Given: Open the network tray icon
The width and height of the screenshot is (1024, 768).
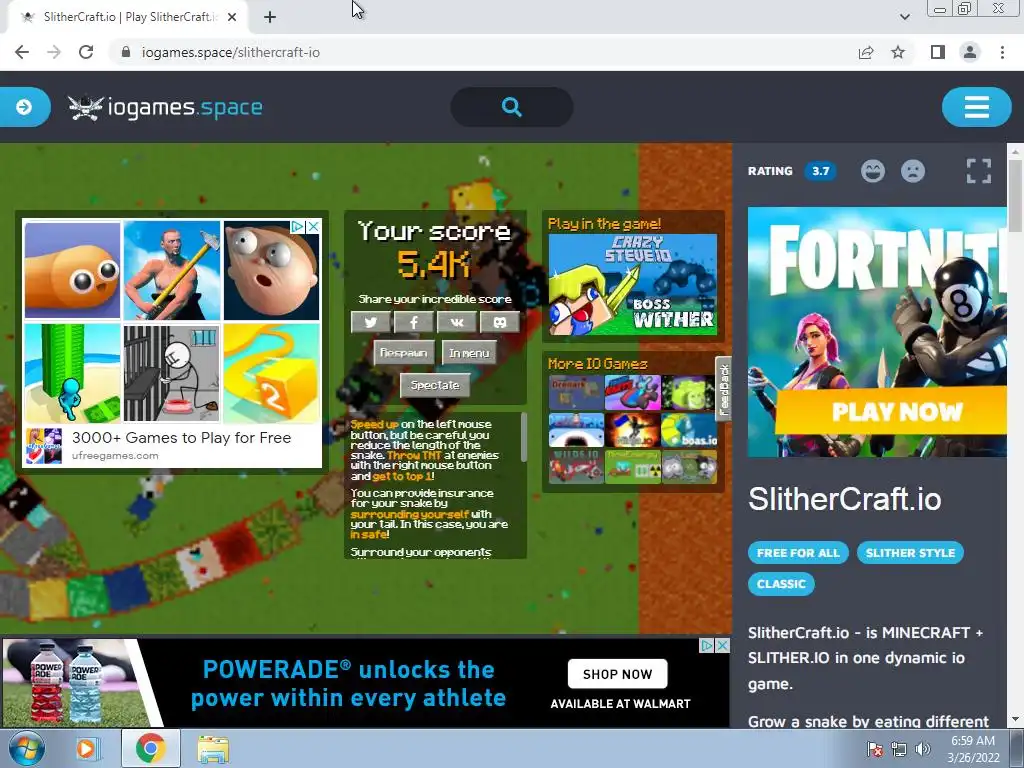Looking at the screenshot, I should 899,749.
